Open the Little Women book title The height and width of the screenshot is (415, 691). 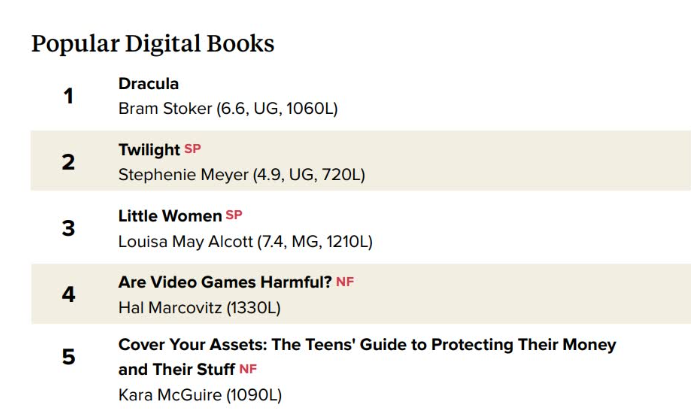(x=170, y=216)
